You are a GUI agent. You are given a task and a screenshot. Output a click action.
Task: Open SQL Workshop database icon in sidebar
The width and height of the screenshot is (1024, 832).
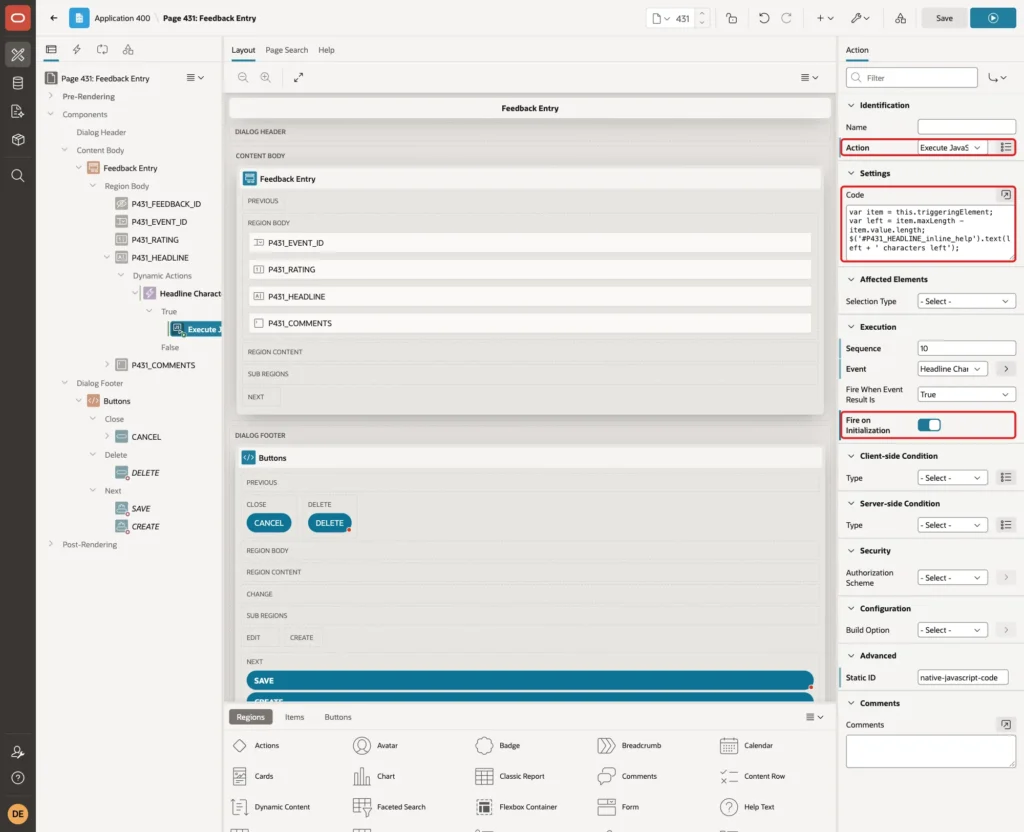[18, 83]
